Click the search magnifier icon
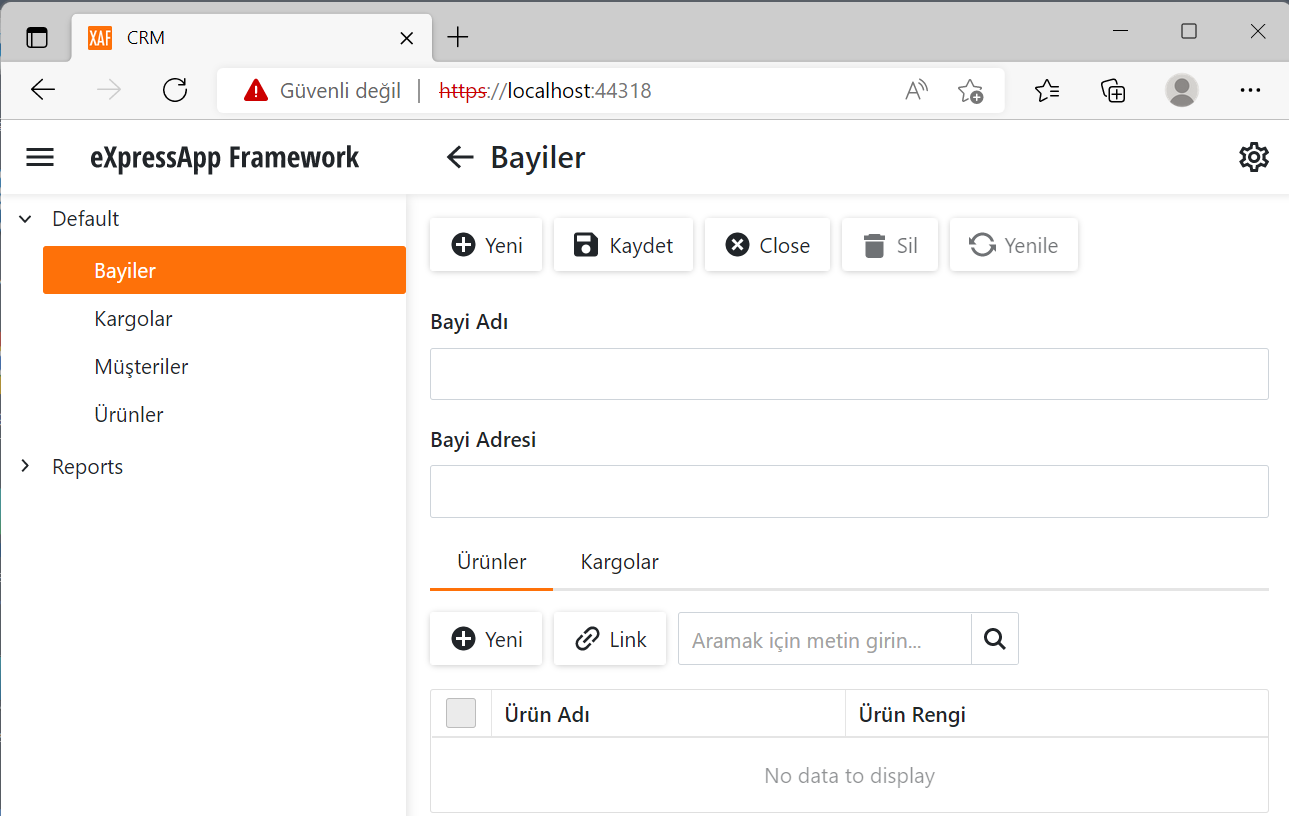The height and width of the screenshot is (816, 1289). click(994, 638)
